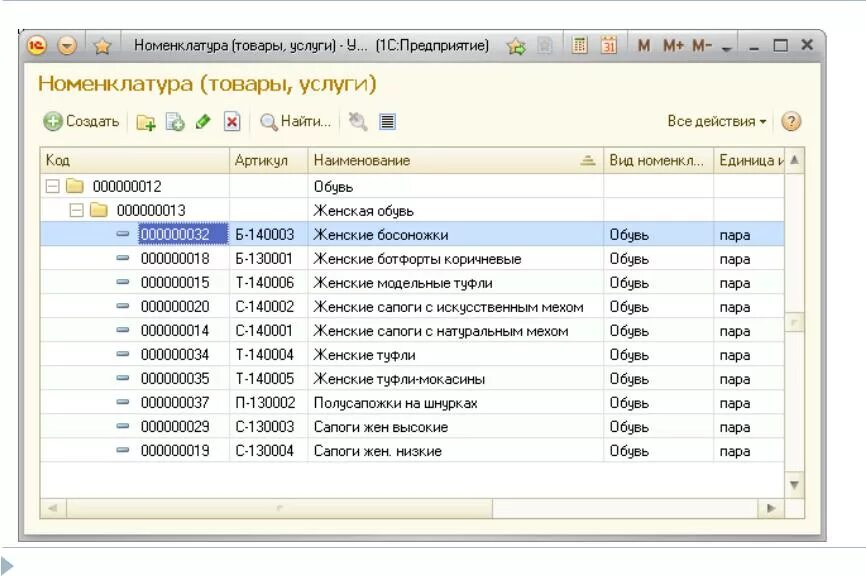The image size is (866, 577).
Task: Click the Найти... search button
Action: (295, 121)
